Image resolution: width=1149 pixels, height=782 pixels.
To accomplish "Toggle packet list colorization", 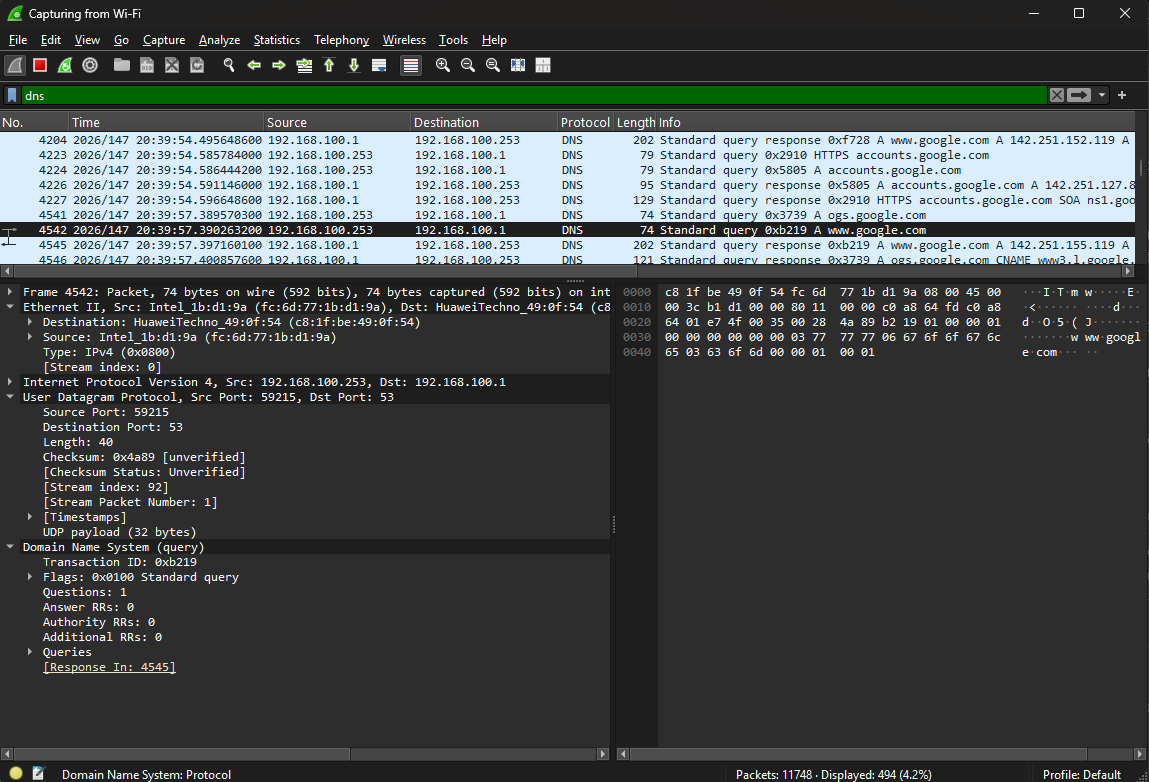I will click(411, 65).
